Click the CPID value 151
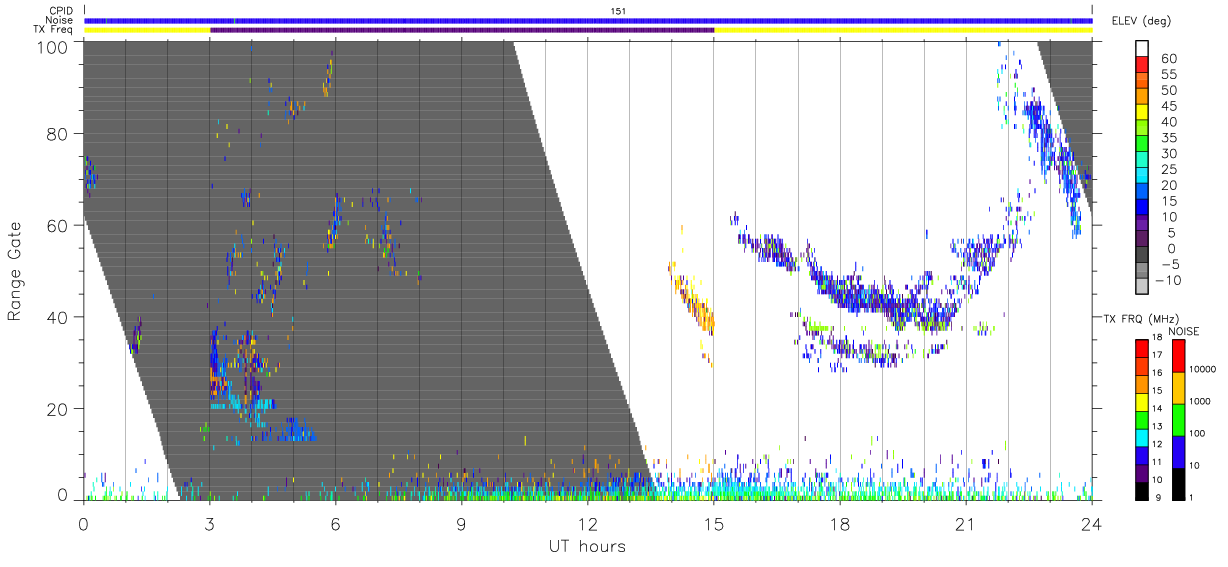This screenshot has height=567, width=1228. [x=617, y=11]
